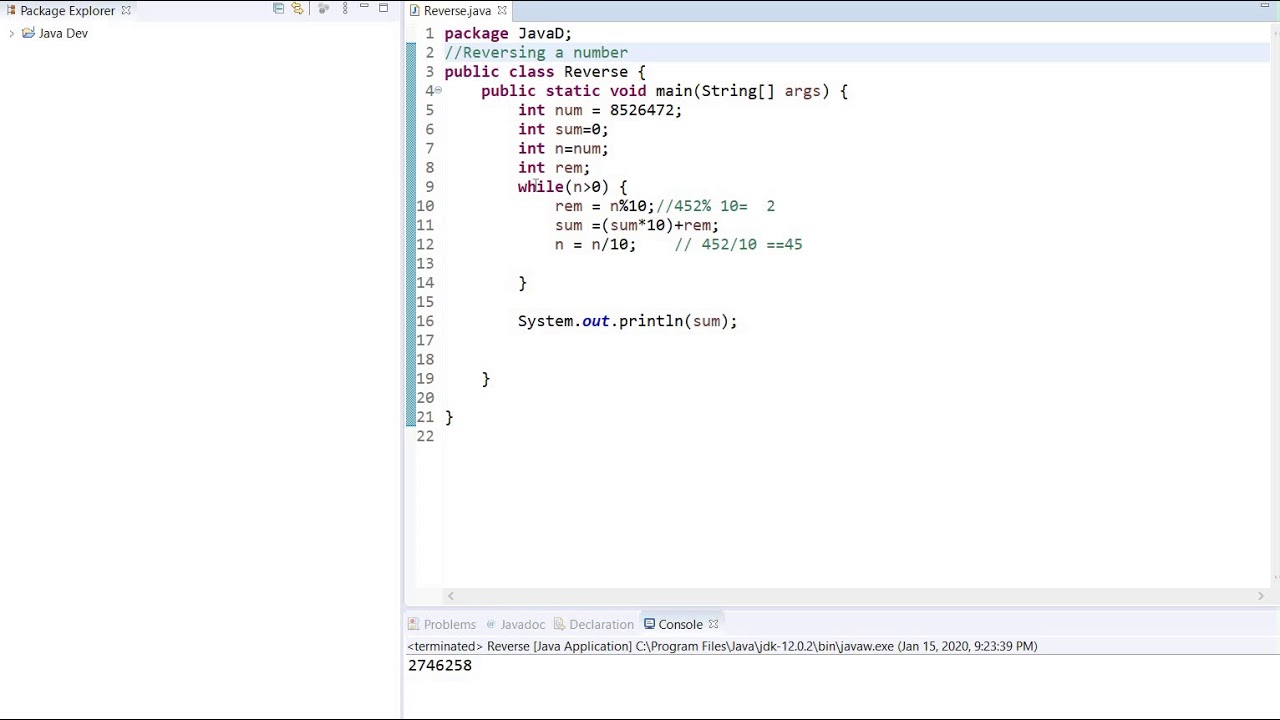Click the Console monitor icon
Image resolution: width=1280 pixels, height=720 pixels.
coord(649,624)
